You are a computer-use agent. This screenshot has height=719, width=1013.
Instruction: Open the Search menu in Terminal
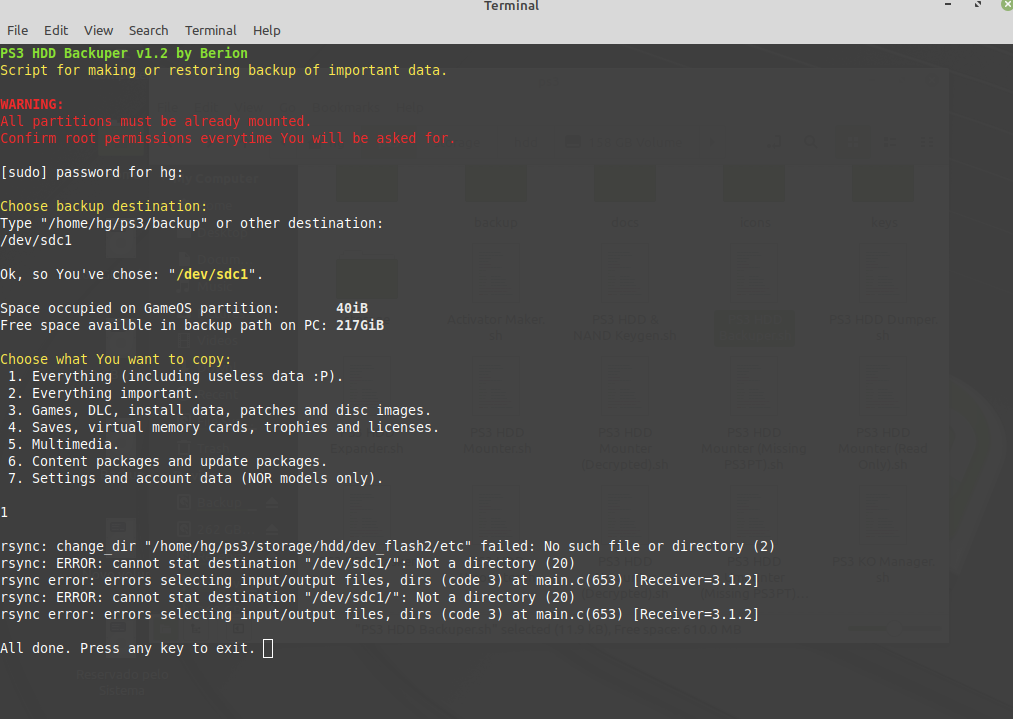[x=148, y=30]
